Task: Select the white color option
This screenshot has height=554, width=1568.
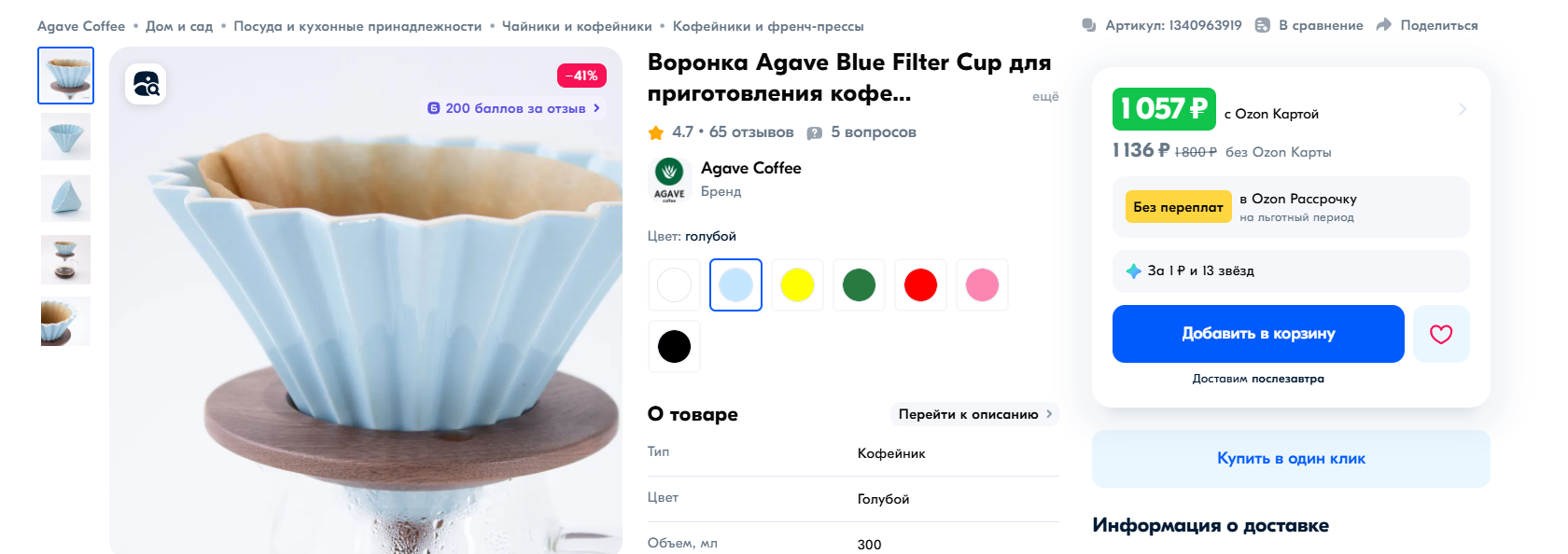Action: (x=674, y=284)
